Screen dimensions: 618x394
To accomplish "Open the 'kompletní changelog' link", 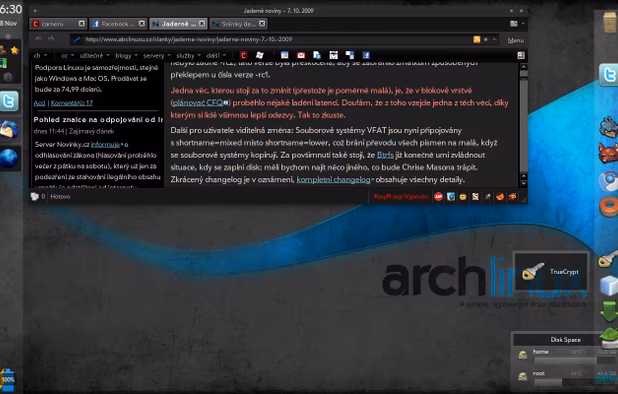I will tap(333, 180).
